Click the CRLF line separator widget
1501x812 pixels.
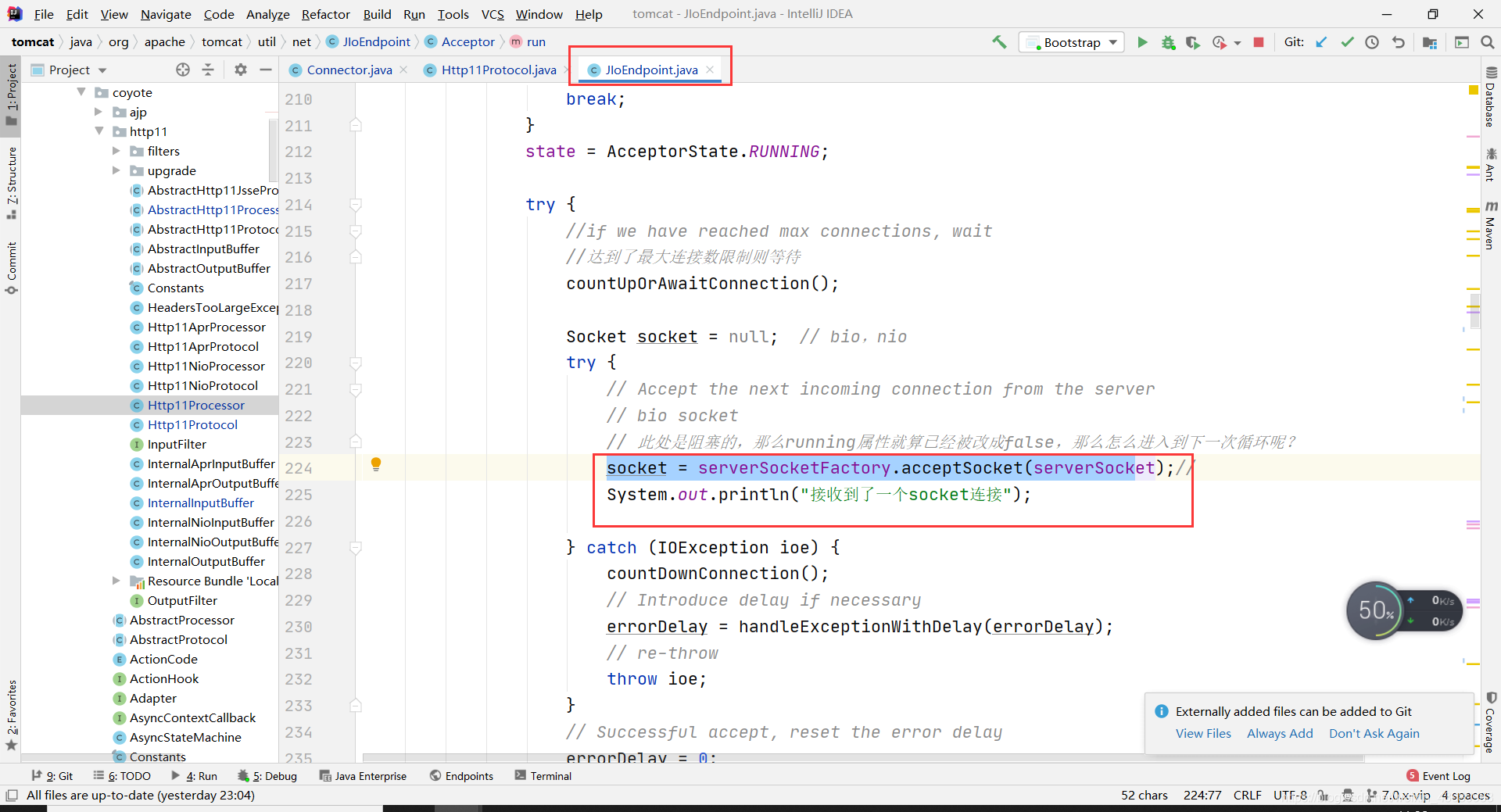tap(1247, 796)
